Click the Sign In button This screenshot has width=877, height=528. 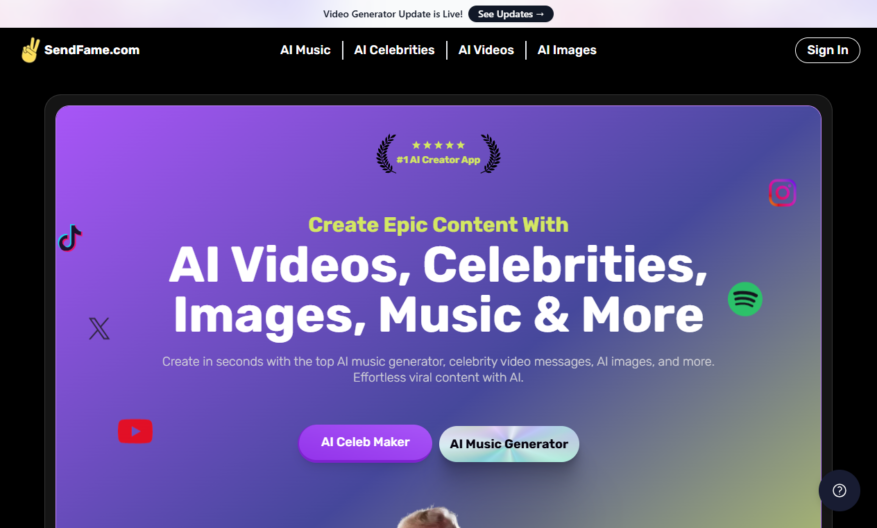pos(827,50)
